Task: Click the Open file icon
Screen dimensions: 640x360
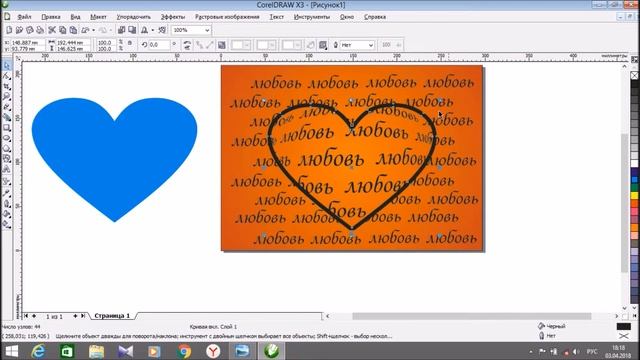Action: point(19,30)
